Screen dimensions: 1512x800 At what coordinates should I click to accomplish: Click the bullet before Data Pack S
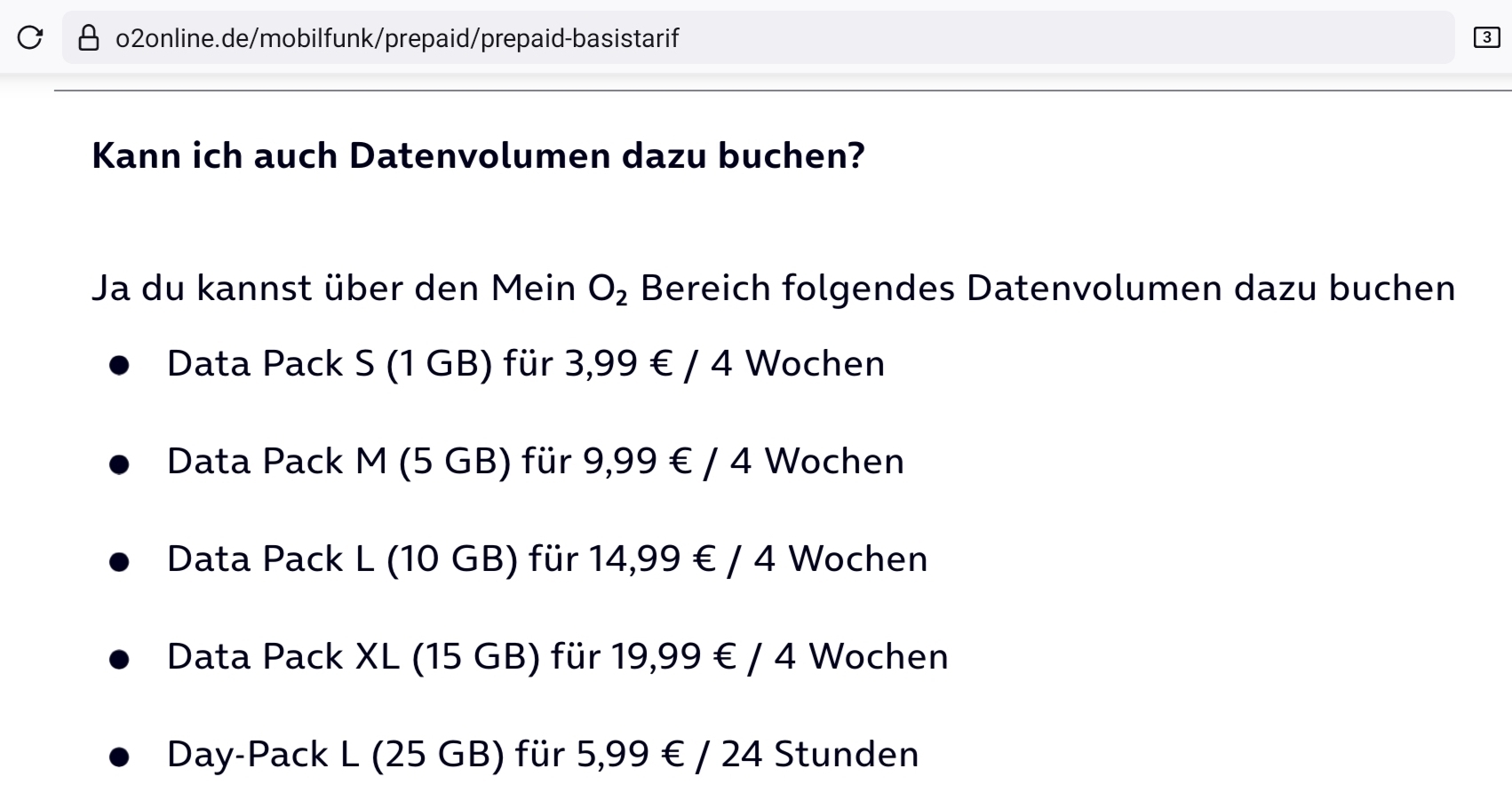(x=119, y=366)
